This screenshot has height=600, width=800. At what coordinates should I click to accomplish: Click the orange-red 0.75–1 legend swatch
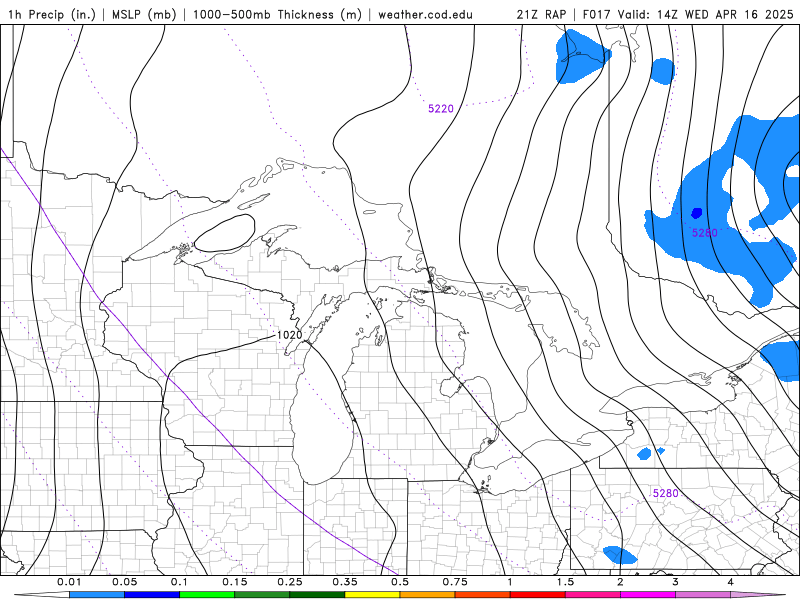tap(483, 595)
